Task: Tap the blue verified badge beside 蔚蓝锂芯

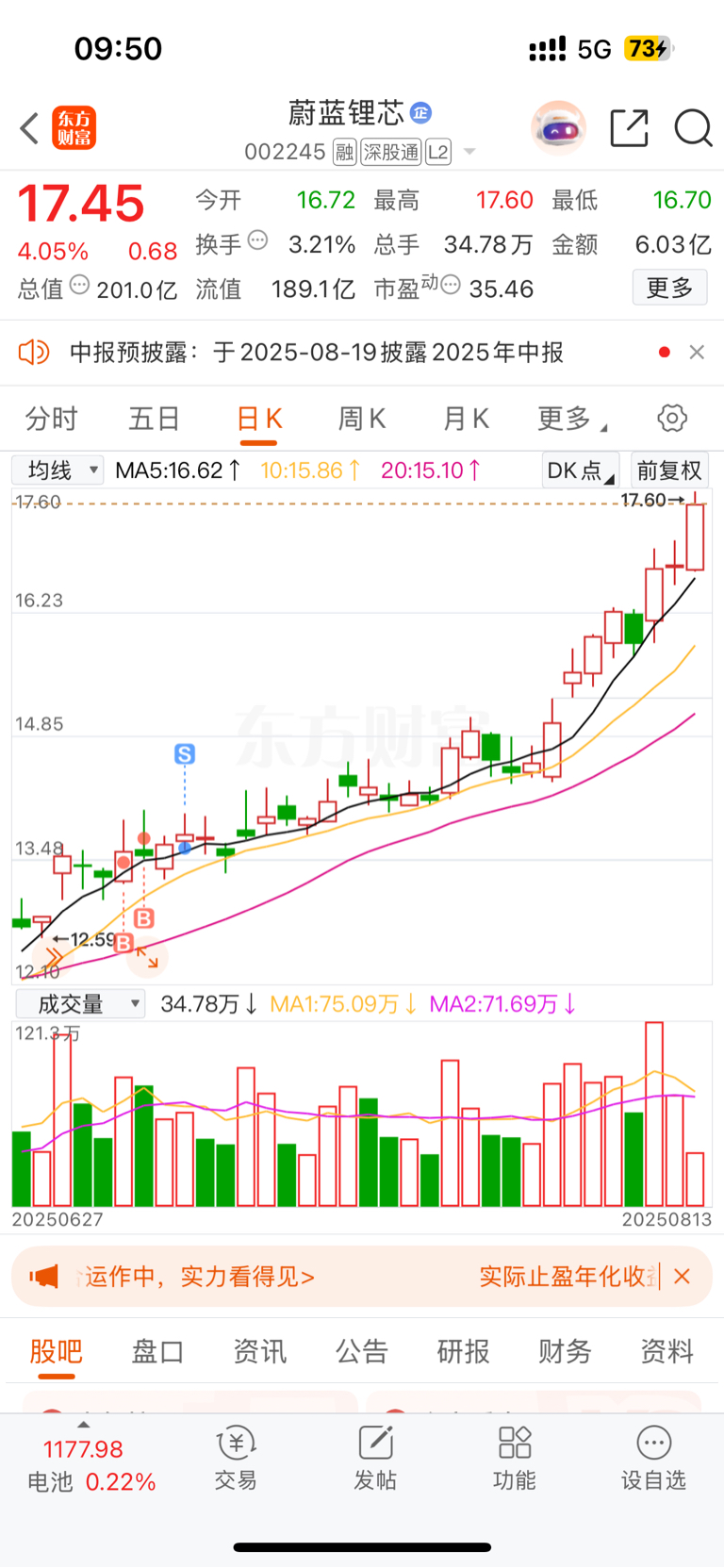Action: [x=420, y=113]
